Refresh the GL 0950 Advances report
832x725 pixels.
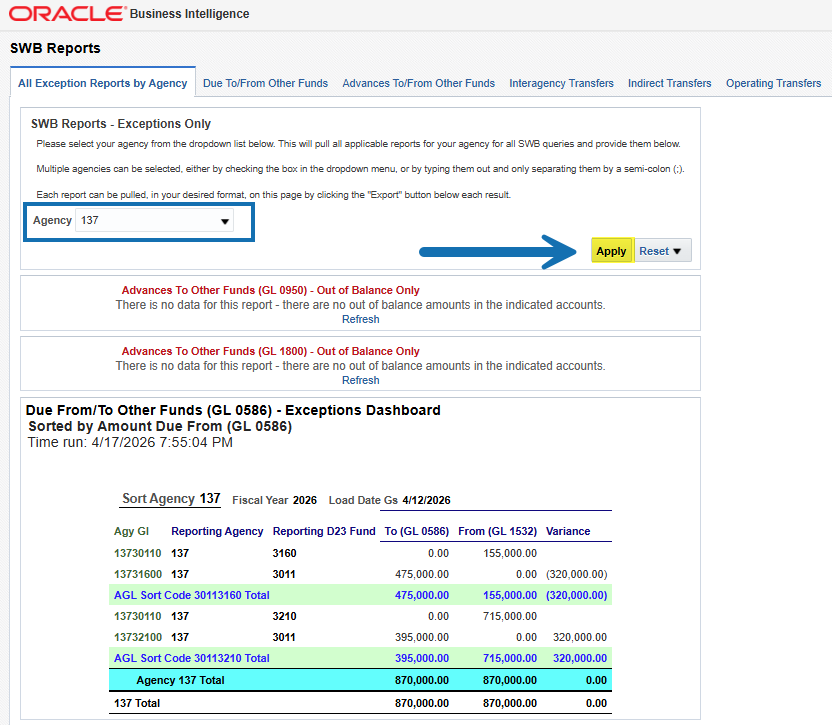pos(360,319)
